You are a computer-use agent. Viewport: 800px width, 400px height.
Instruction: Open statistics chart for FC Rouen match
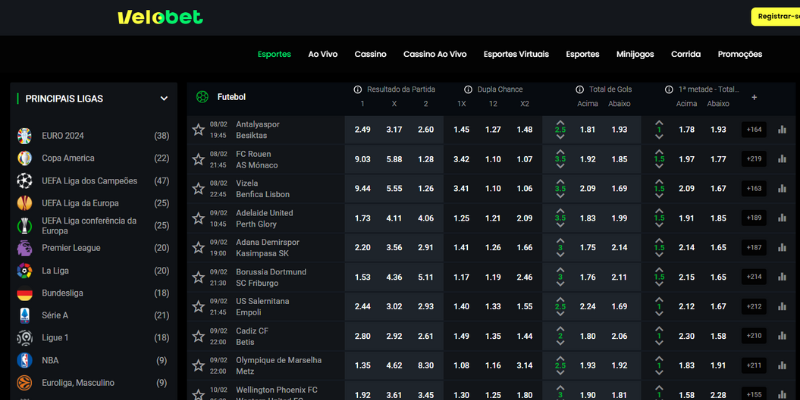click(x=782, y=159)
